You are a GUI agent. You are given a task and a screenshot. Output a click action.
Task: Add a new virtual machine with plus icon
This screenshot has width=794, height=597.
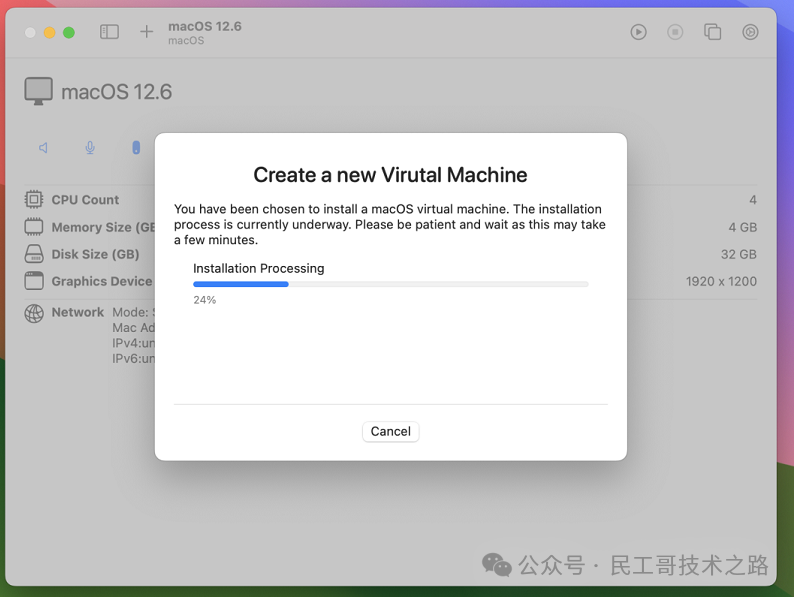[146, 32]
